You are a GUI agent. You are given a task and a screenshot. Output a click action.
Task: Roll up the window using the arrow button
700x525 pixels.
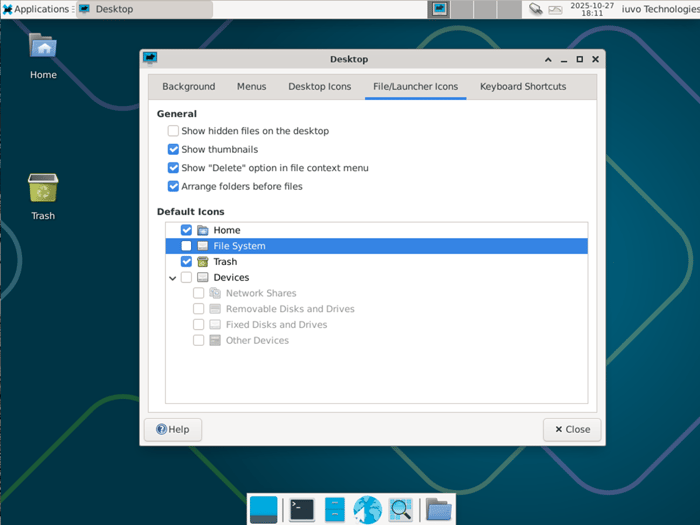click(x=548, y=59)
